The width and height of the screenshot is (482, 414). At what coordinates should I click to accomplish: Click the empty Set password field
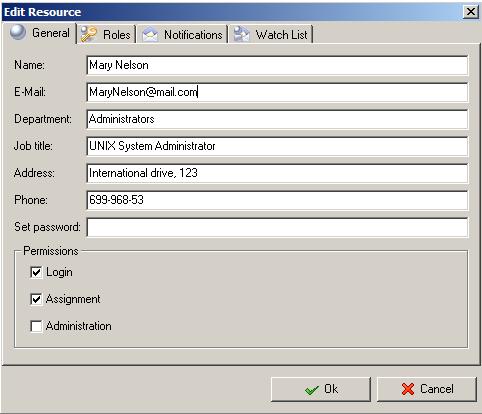click(x=277, y=227)
